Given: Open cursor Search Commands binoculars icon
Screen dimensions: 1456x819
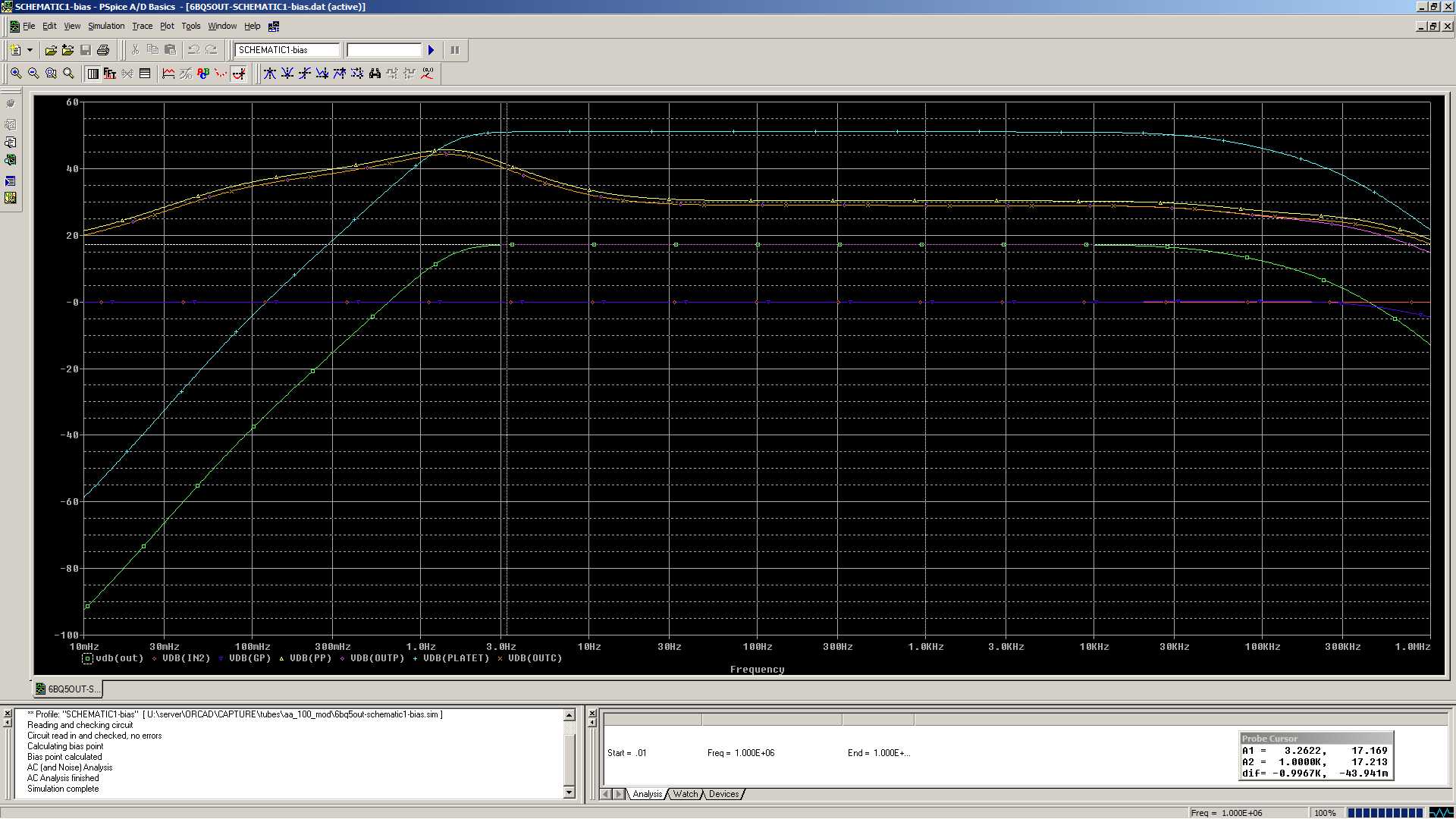Looking at the screenshot, I should [375, 74].
